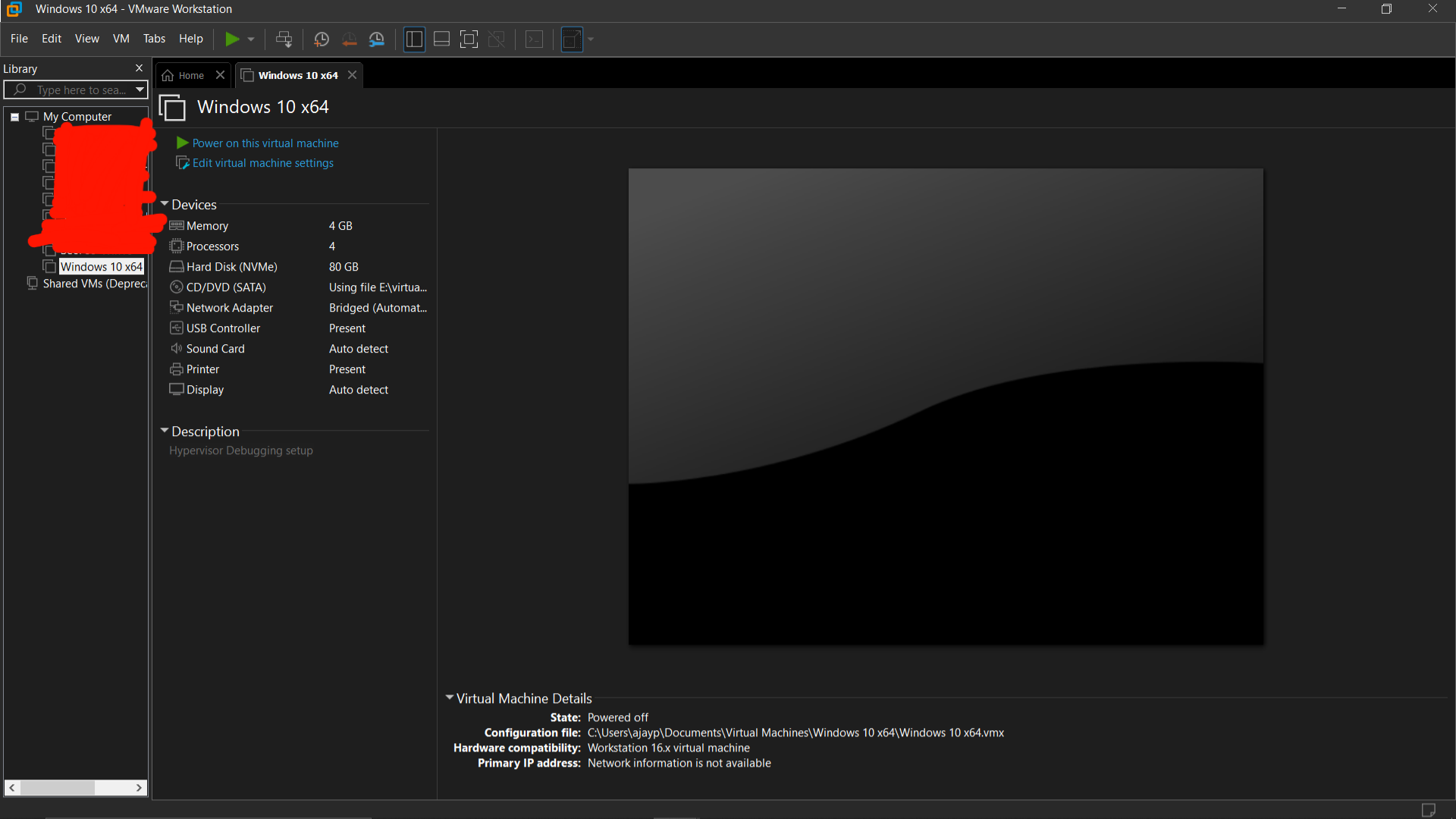Click the status bar message icon
1456x819 pixels.
[1428, 810]
